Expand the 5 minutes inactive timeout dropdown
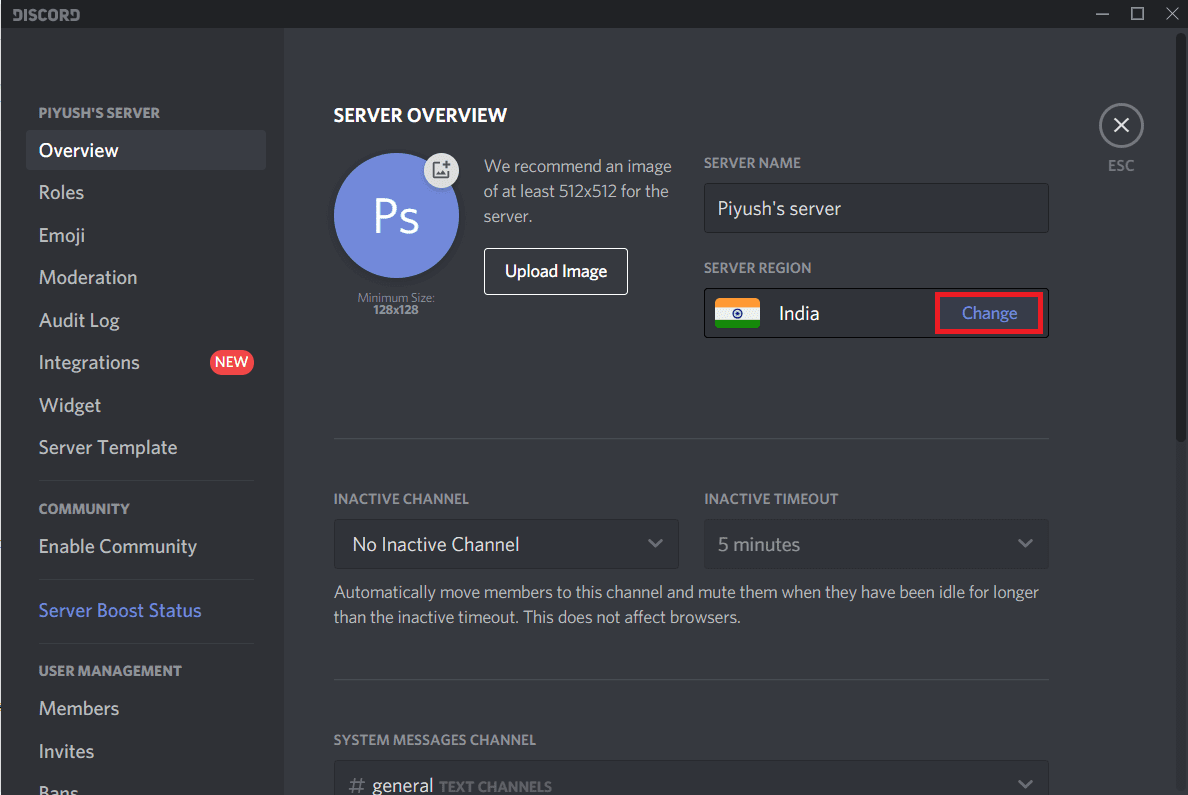The width and height of the screenshot is (1188, 795). point(876,545)
